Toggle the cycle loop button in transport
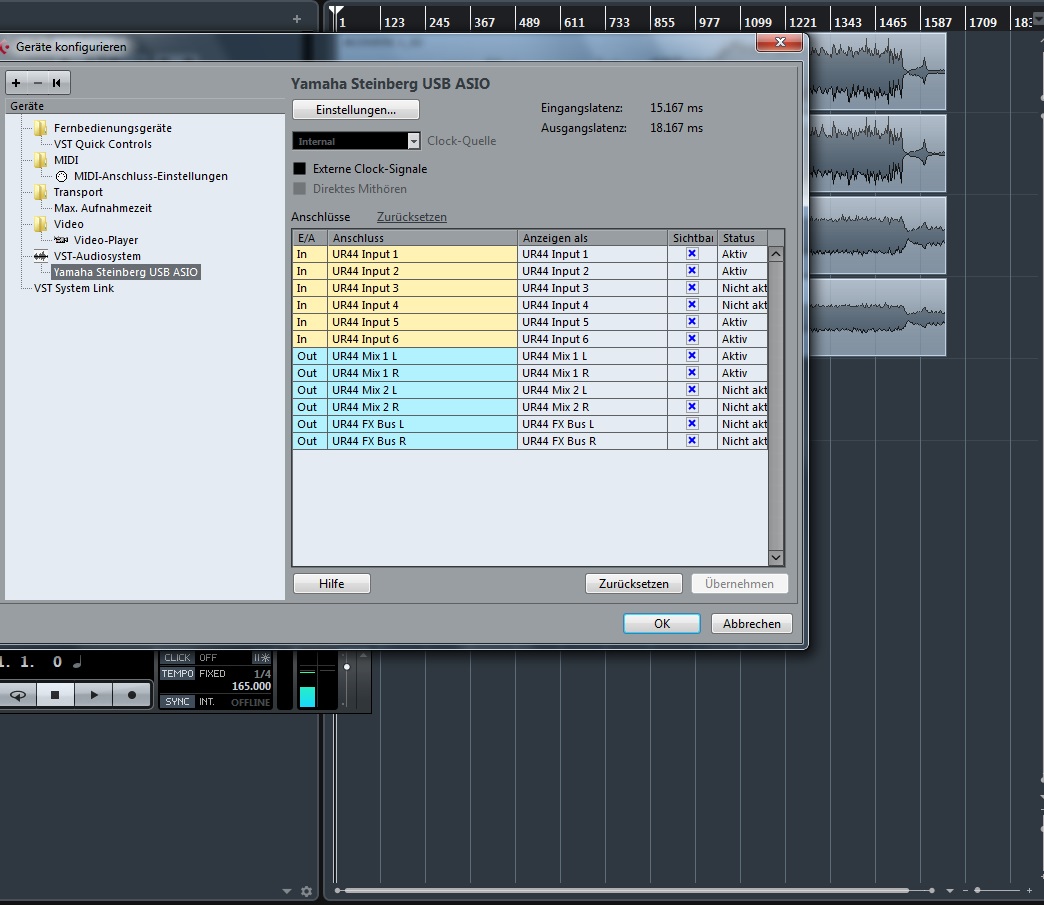 [18, 695]
